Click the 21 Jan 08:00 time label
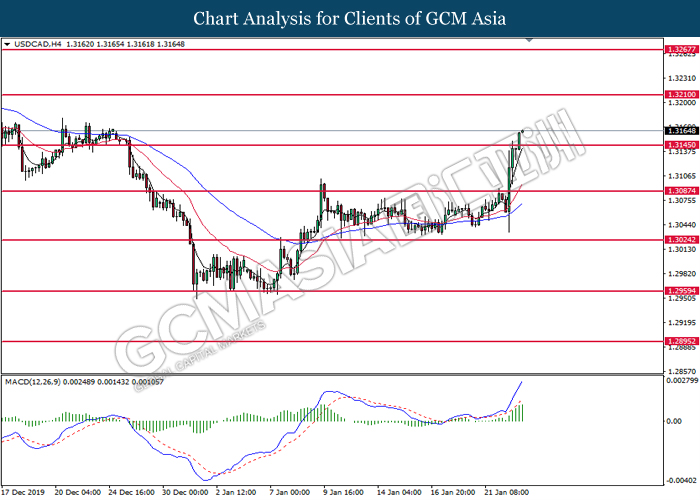The height and width of the screenshot is (500, 700). [507, 492]
